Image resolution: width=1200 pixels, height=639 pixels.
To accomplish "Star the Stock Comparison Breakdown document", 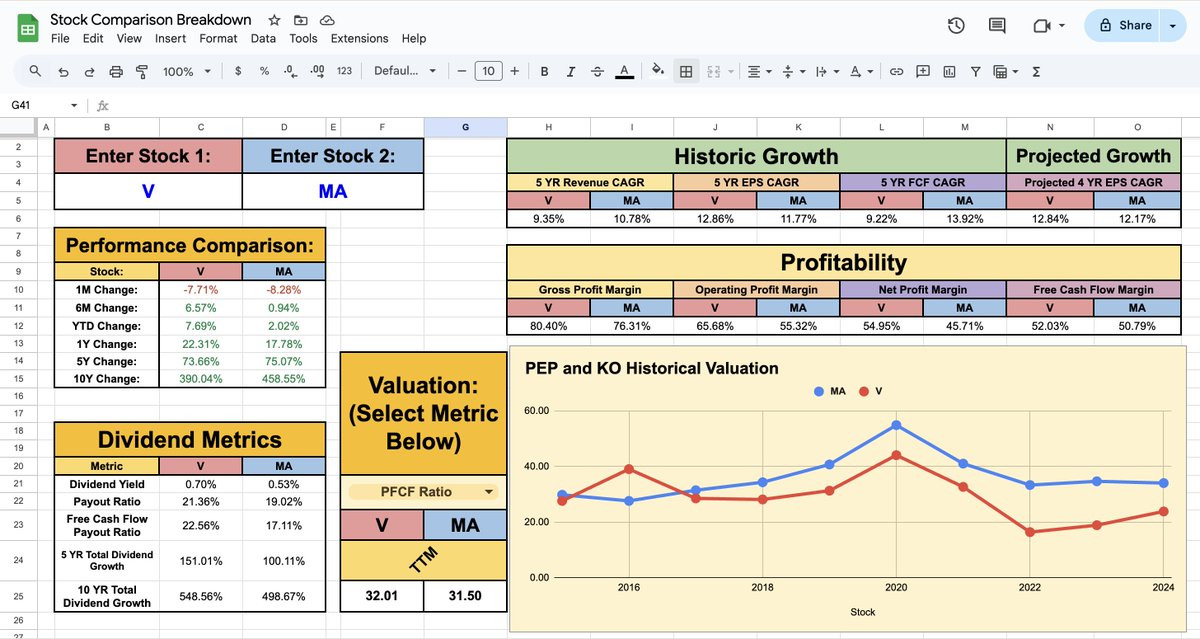I will pyautogui.click(x=274, y=20).
